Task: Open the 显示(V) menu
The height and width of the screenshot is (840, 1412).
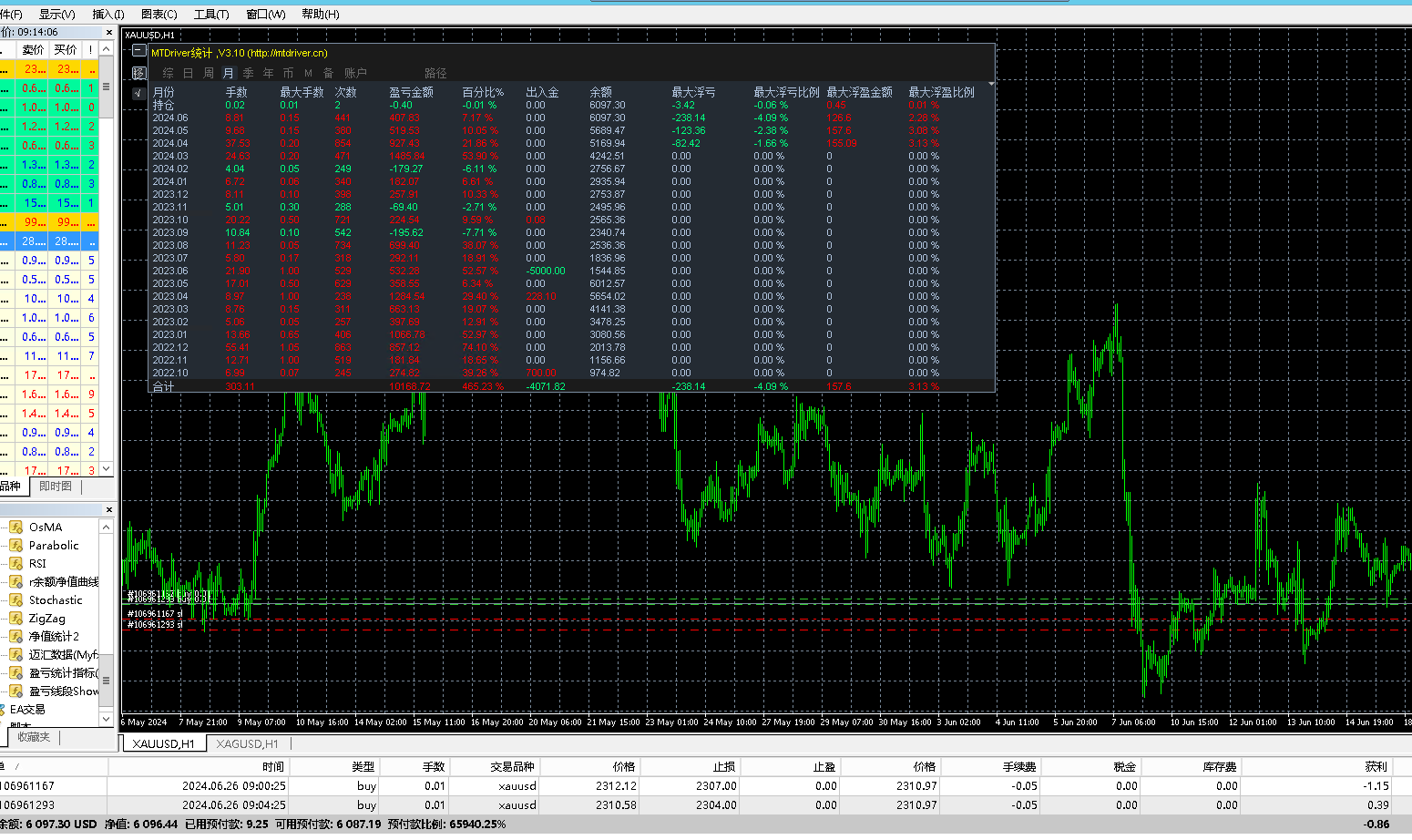Action: (x=57, y=14)
